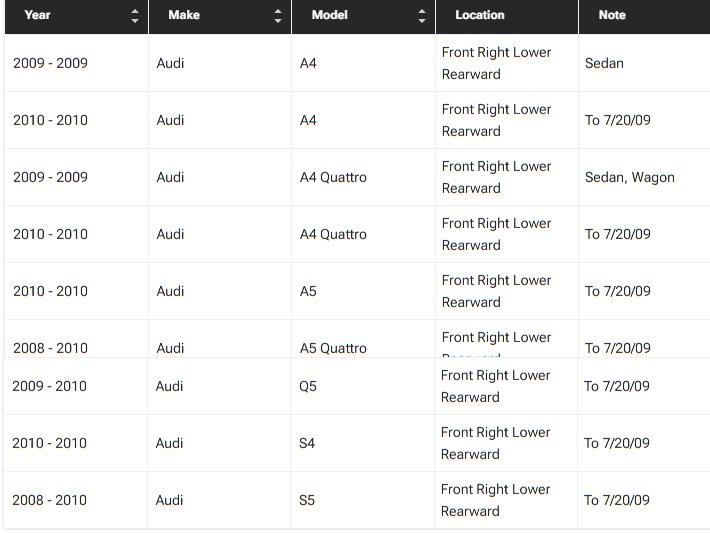Select the S5 model cell
The width and height of the screenshot is (710, 533).
point(307,500)
